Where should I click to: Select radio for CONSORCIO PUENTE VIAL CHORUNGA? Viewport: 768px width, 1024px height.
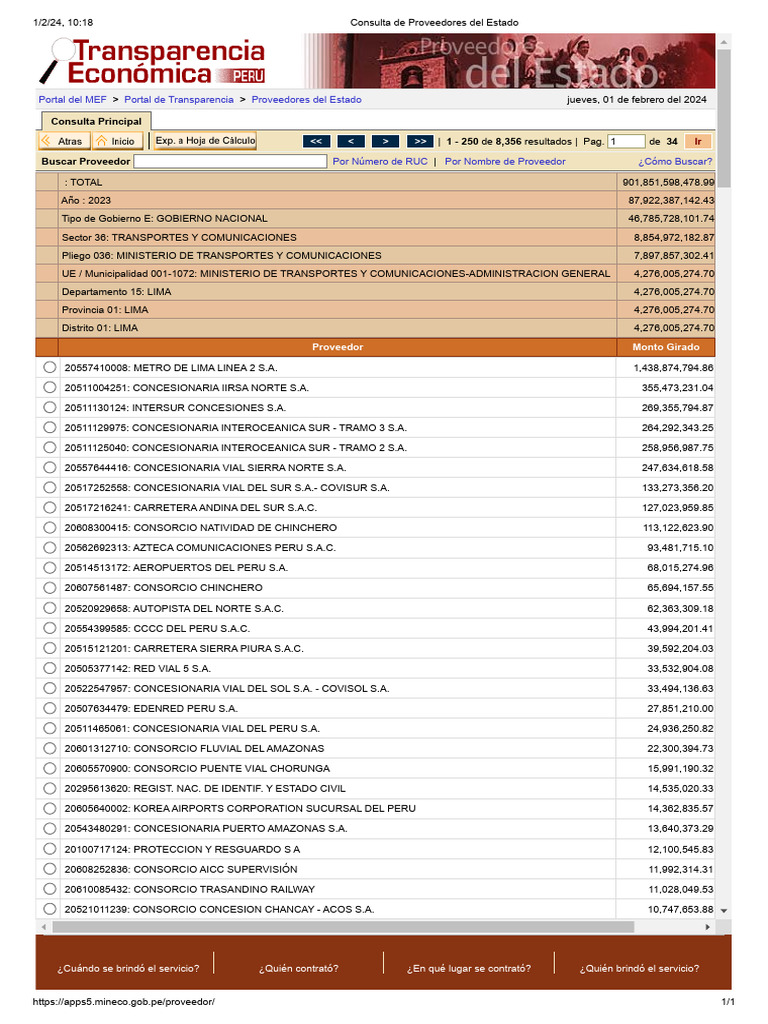pyautogui.click(x=50, y=768)
